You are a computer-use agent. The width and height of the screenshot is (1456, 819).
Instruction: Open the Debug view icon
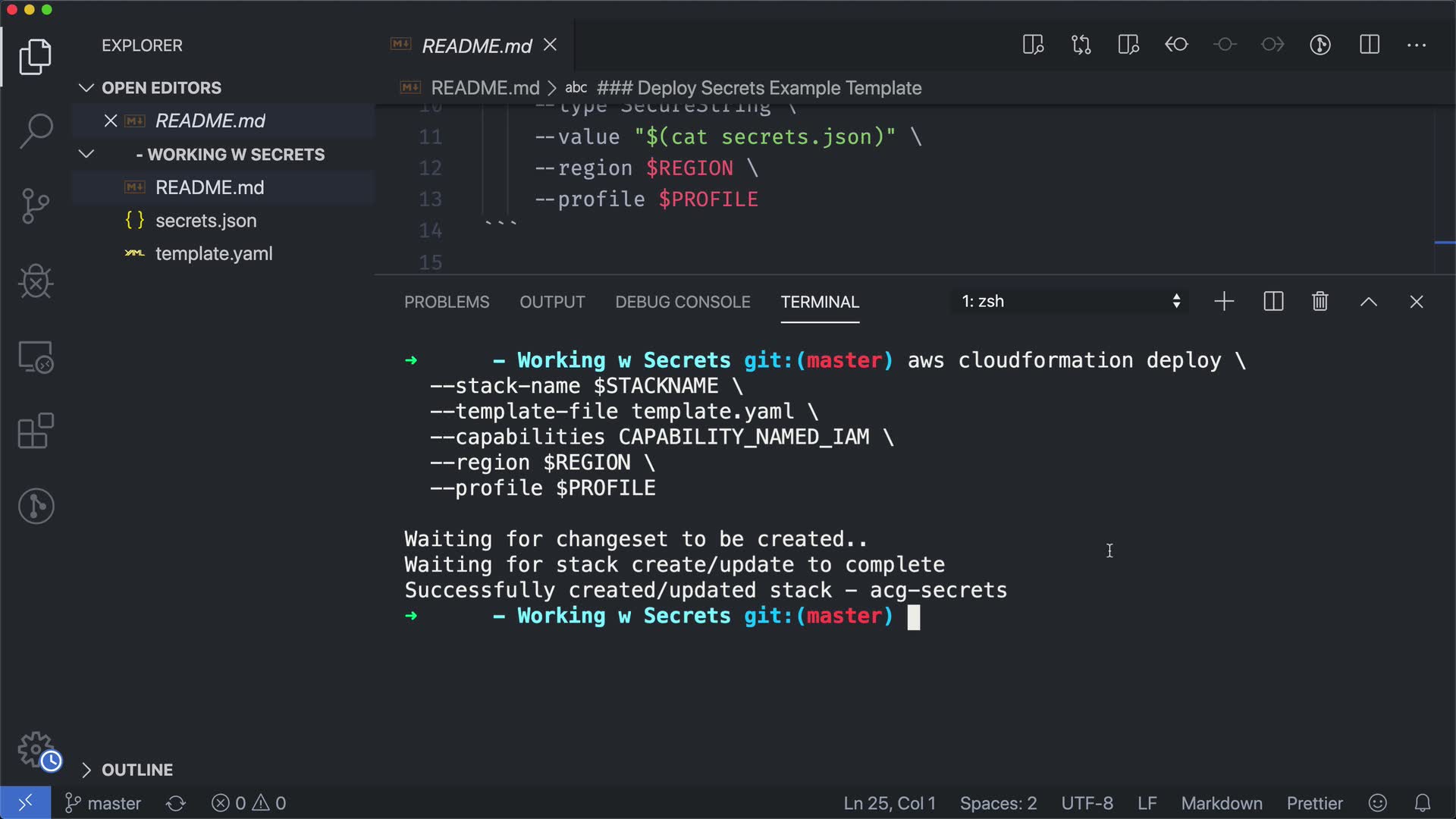coord(36,281)
